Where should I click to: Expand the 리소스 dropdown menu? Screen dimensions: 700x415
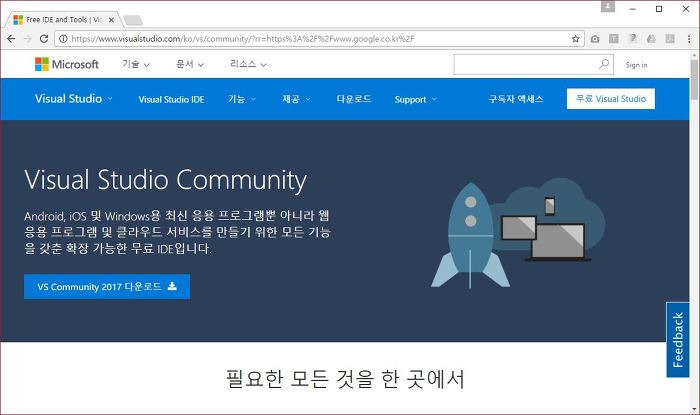tap(248, 64)
